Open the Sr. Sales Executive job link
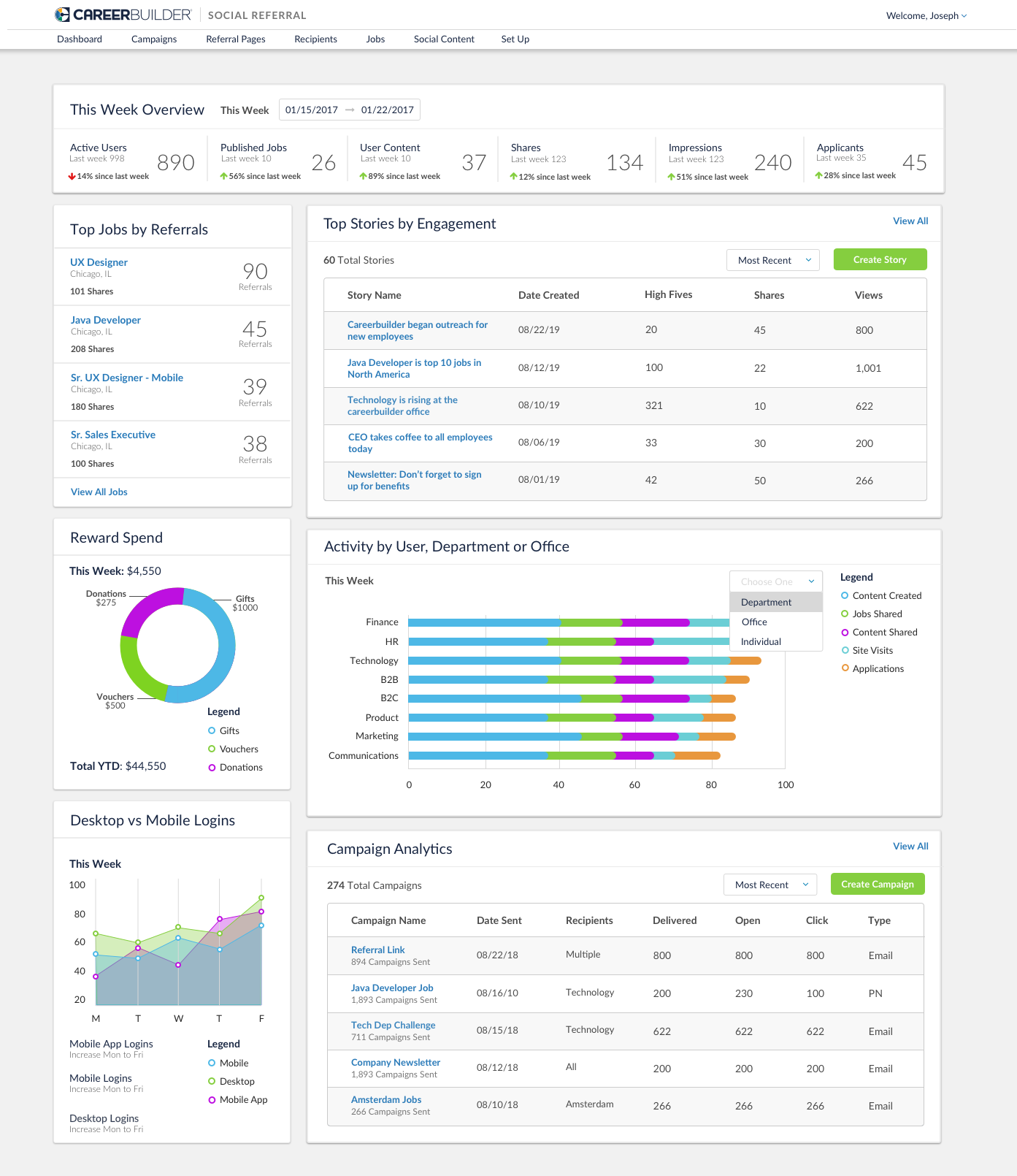Screen dimensions: 1017x1176 tap(113, 435)
